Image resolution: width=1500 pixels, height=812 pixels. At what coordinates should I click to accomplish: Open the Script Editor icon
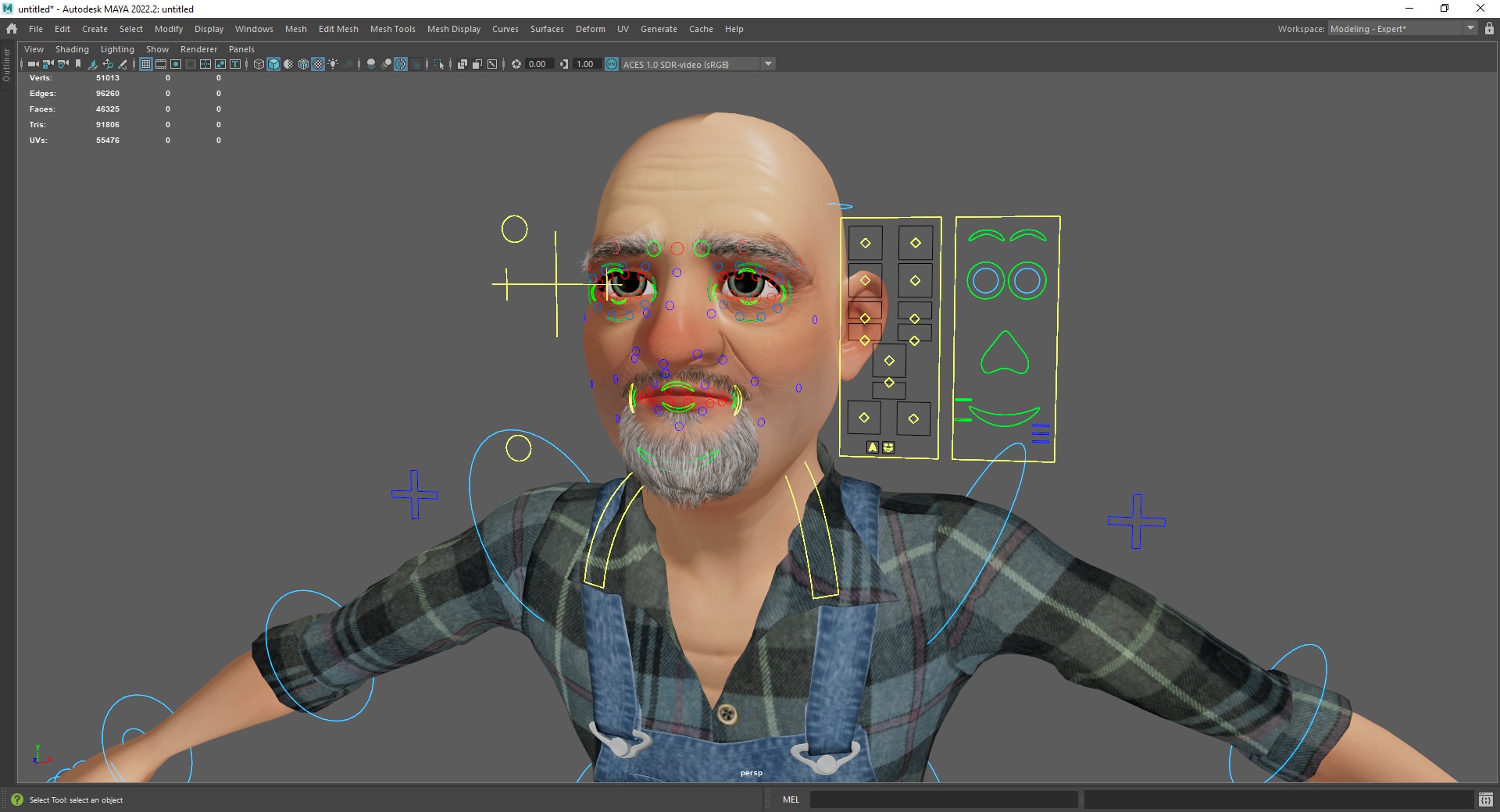1485,800
